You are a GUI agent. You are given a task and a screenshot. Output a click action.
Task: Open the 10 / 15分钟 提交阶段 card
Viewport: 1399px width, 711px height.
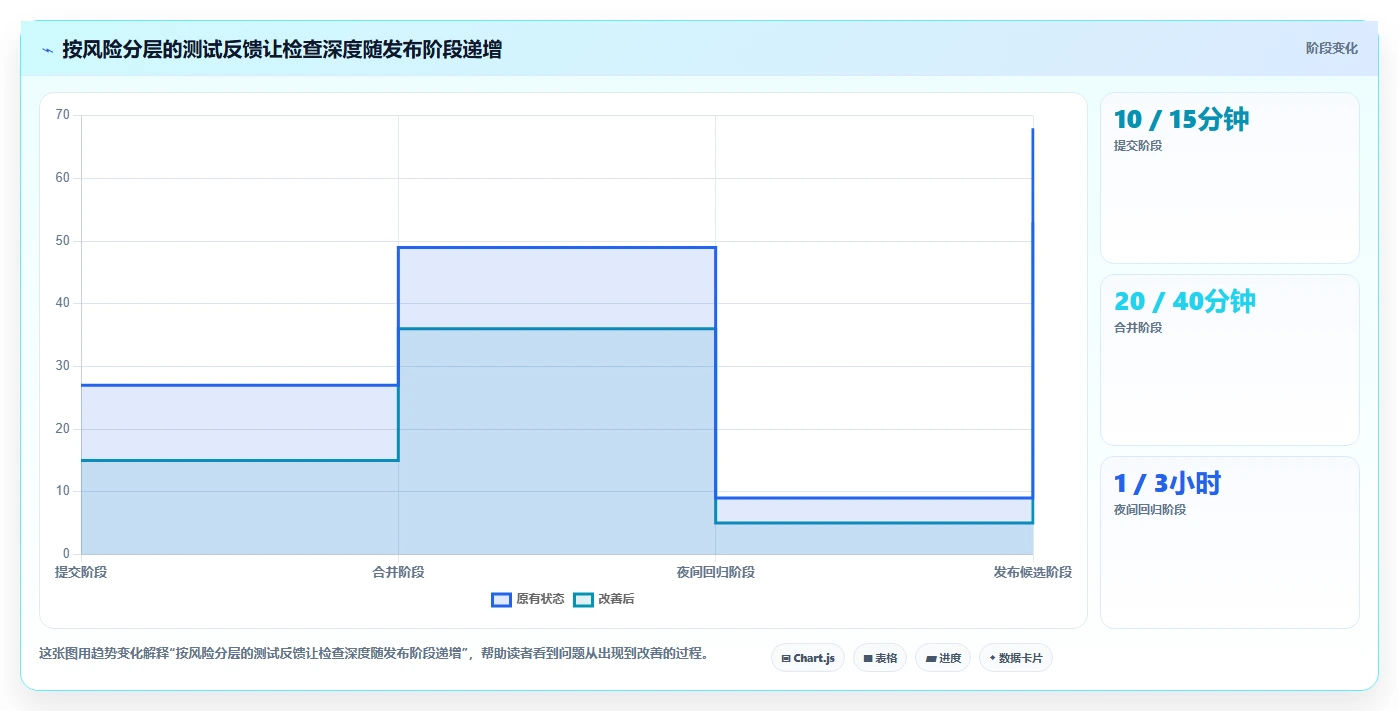(1229, 178)
